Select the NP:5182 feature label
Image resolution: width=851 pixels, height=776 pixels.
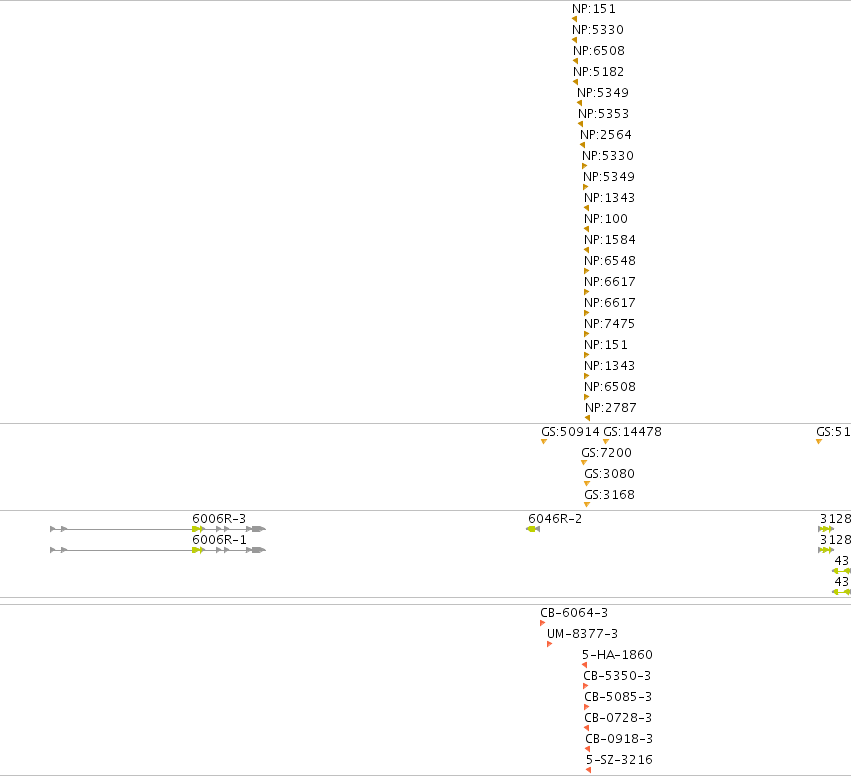pos(598,72)
